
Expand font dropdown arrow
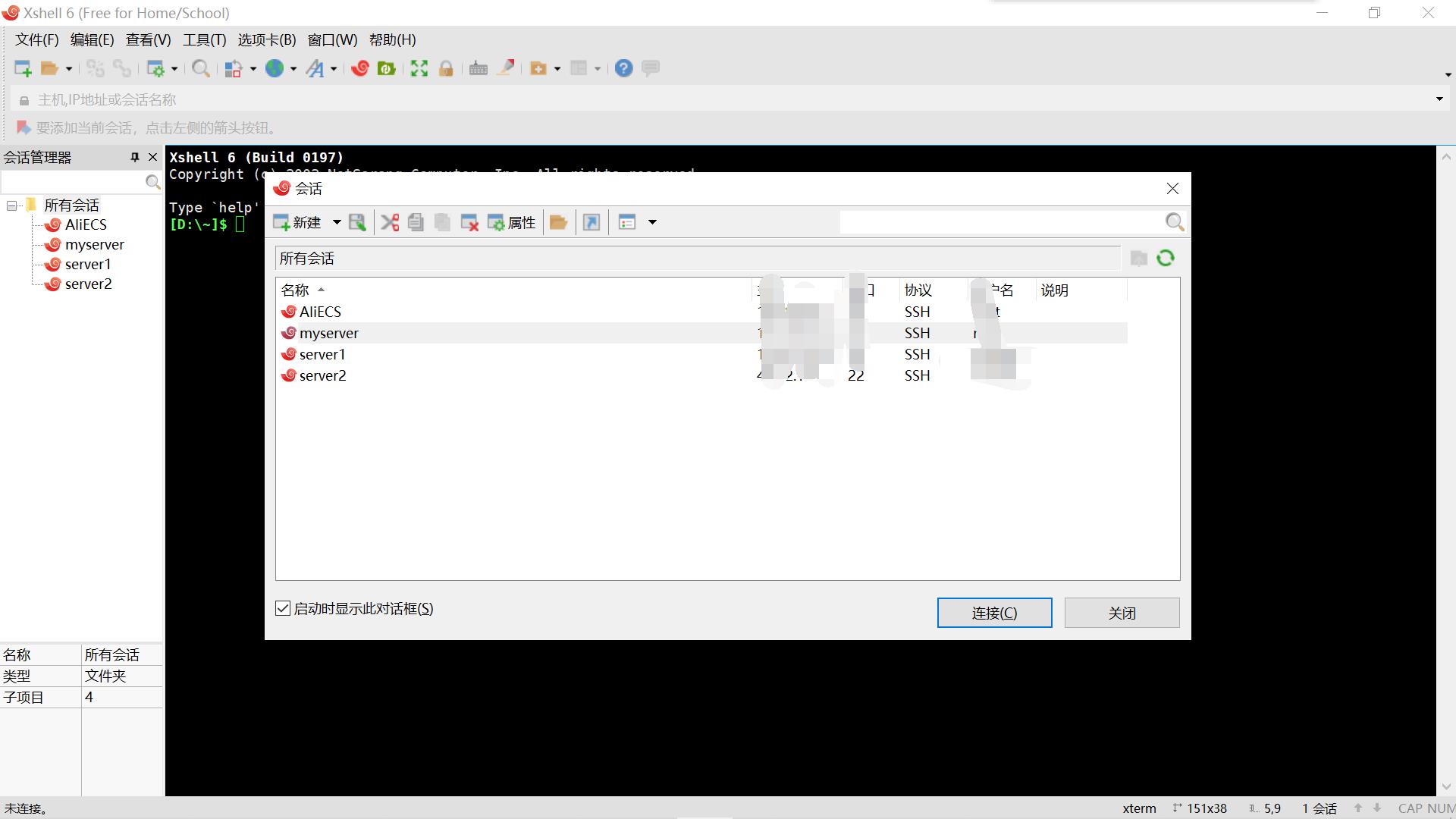(x=334, y=68)
